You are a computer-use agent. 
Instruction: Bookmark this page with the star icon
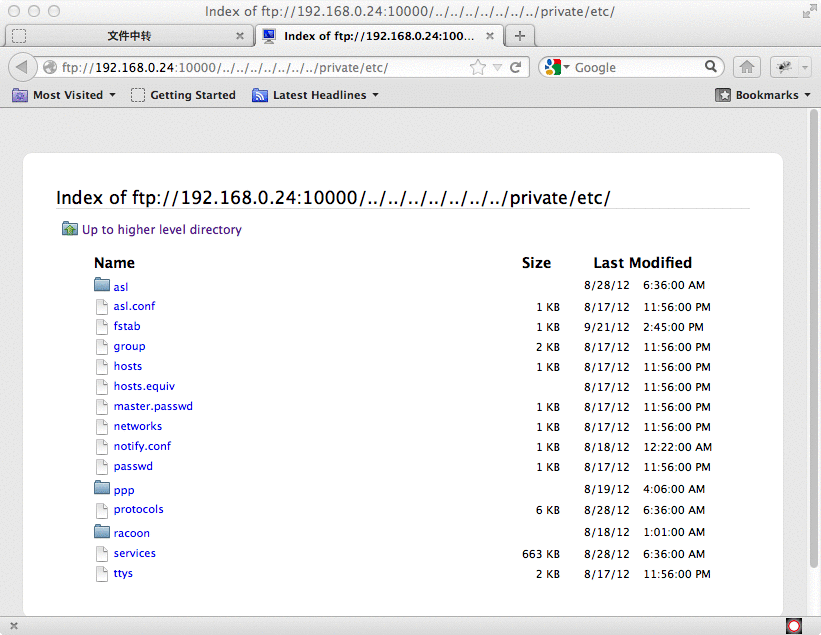(478, 67)
